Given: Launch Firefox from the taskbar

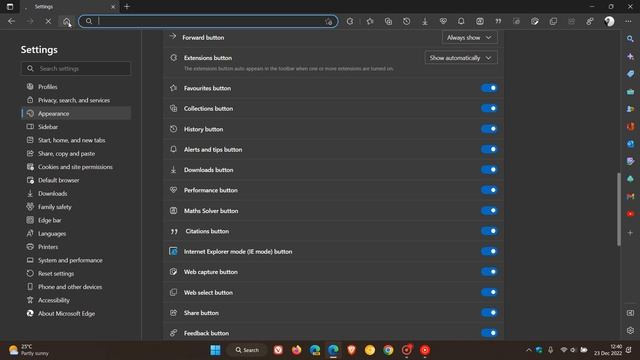Looking at the screenshot, I should tap(296, 350).
